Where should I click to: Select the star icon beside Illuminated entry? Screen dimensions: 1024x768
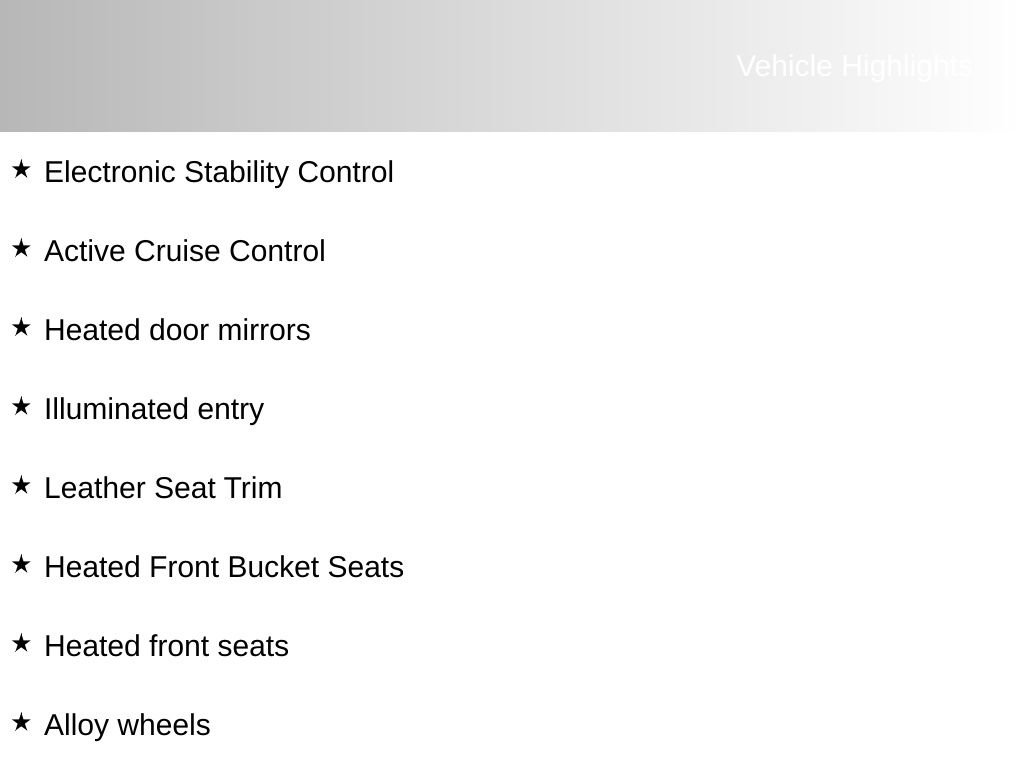[x=21, y=406]
